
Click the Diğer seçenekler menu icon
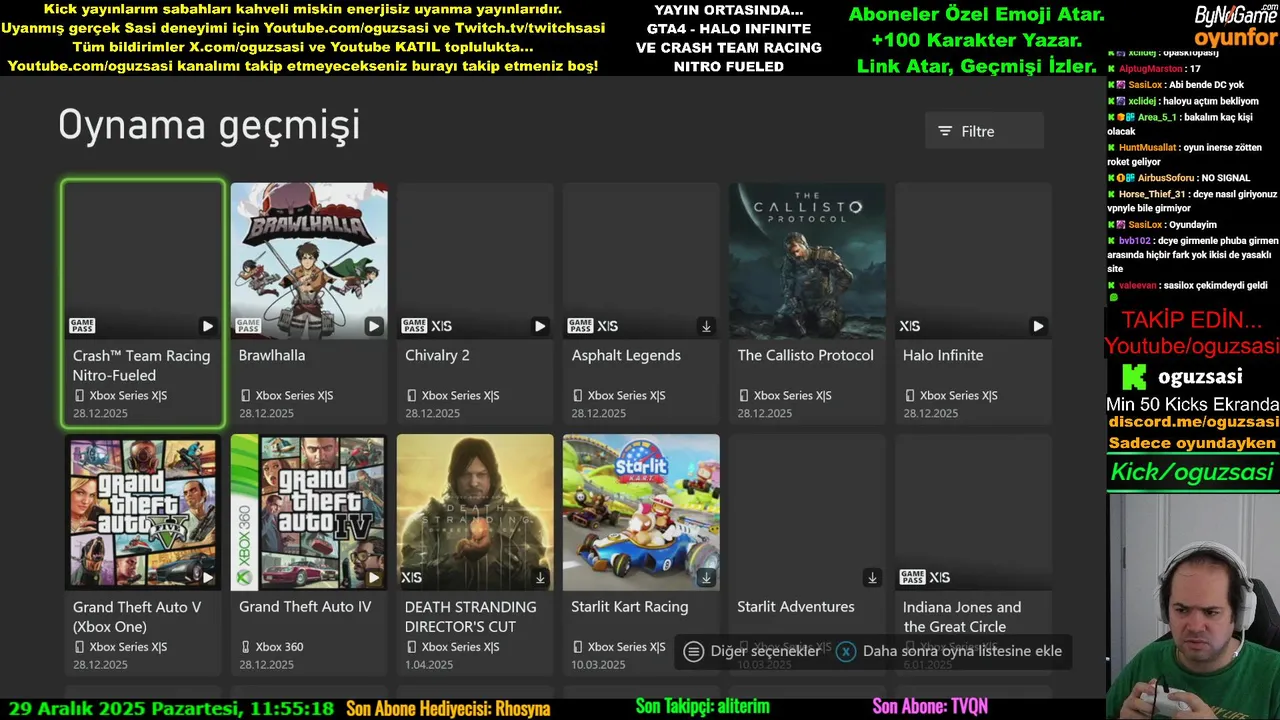coord(693,651)
